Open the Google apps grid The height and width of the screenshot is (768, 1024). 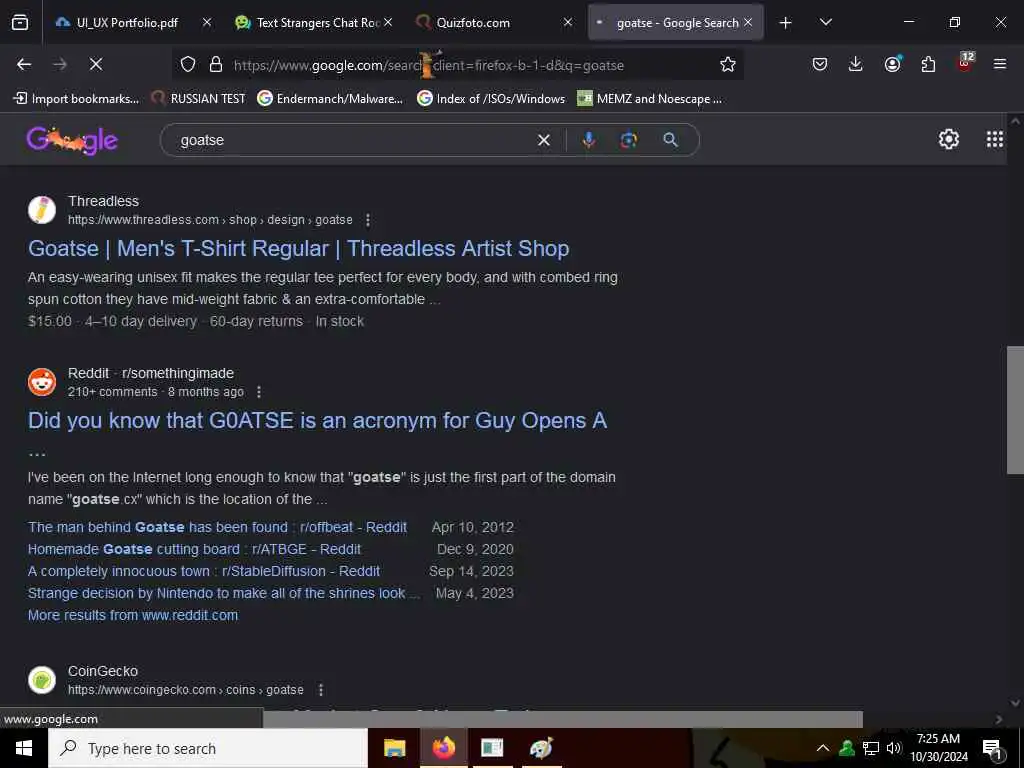click(x=995, y=139)
